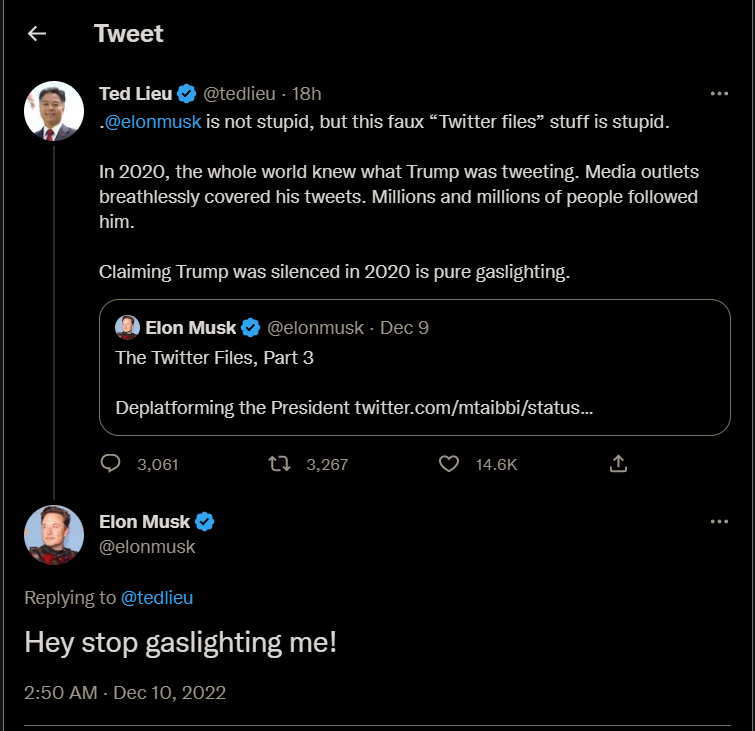Like Ted Lieu's tweet with heart icon
The height and width of the screenshot is (731, 755).
449,464
